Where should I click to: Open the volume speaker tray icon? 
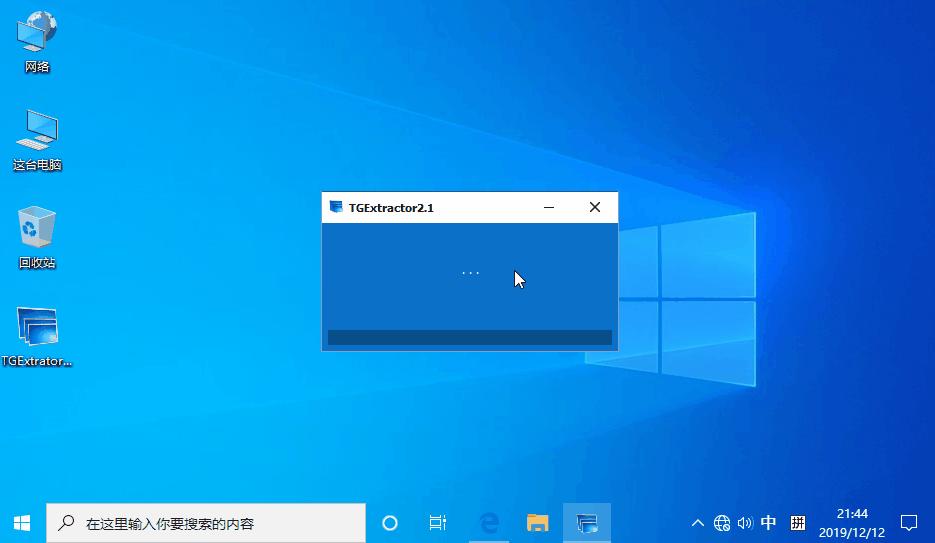tap(745, 523)
